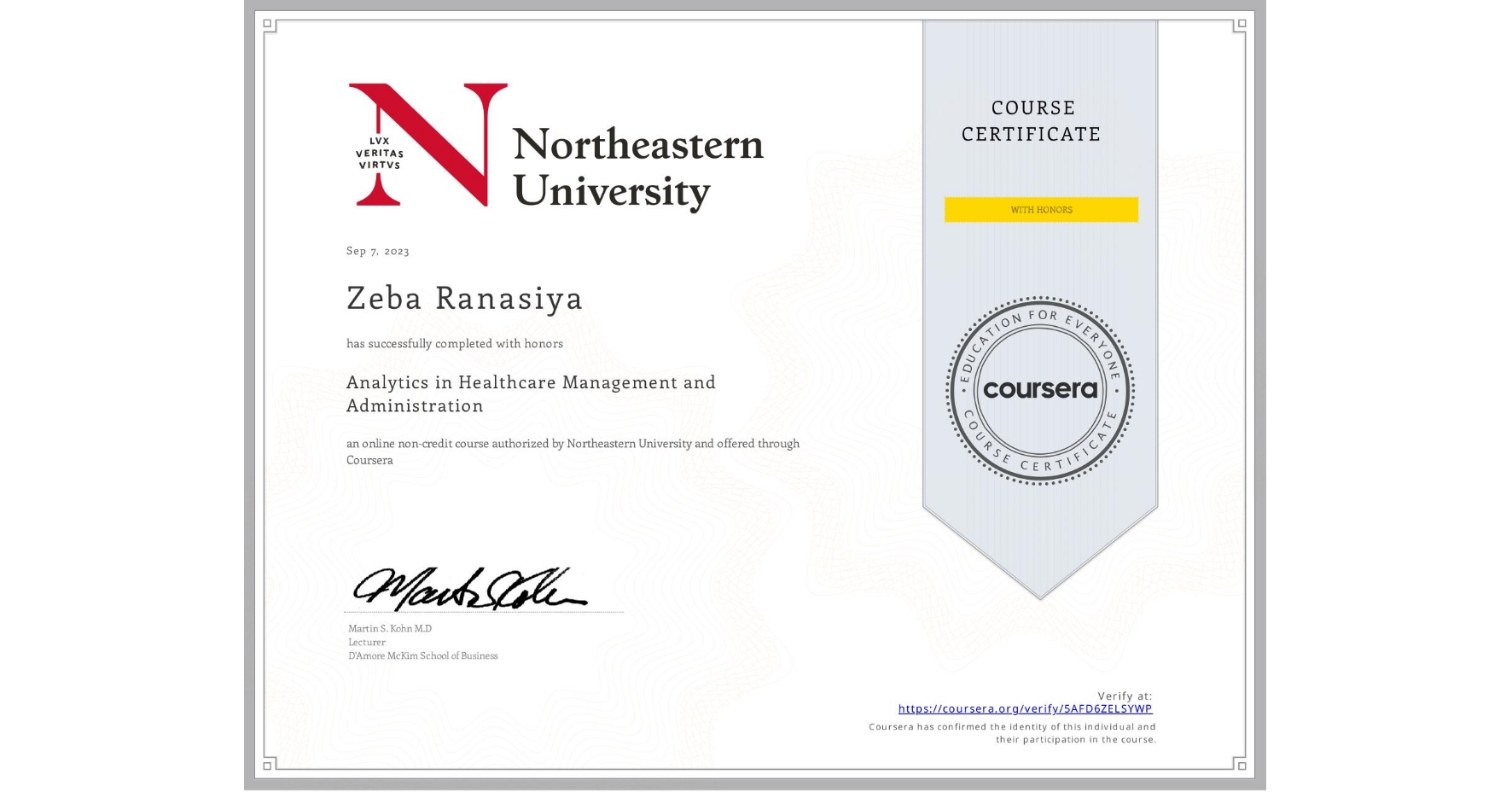The image size is (1512, 792).
Task: Expand the course title Analytics in Healthcare
Action: [x=529, y=393]
